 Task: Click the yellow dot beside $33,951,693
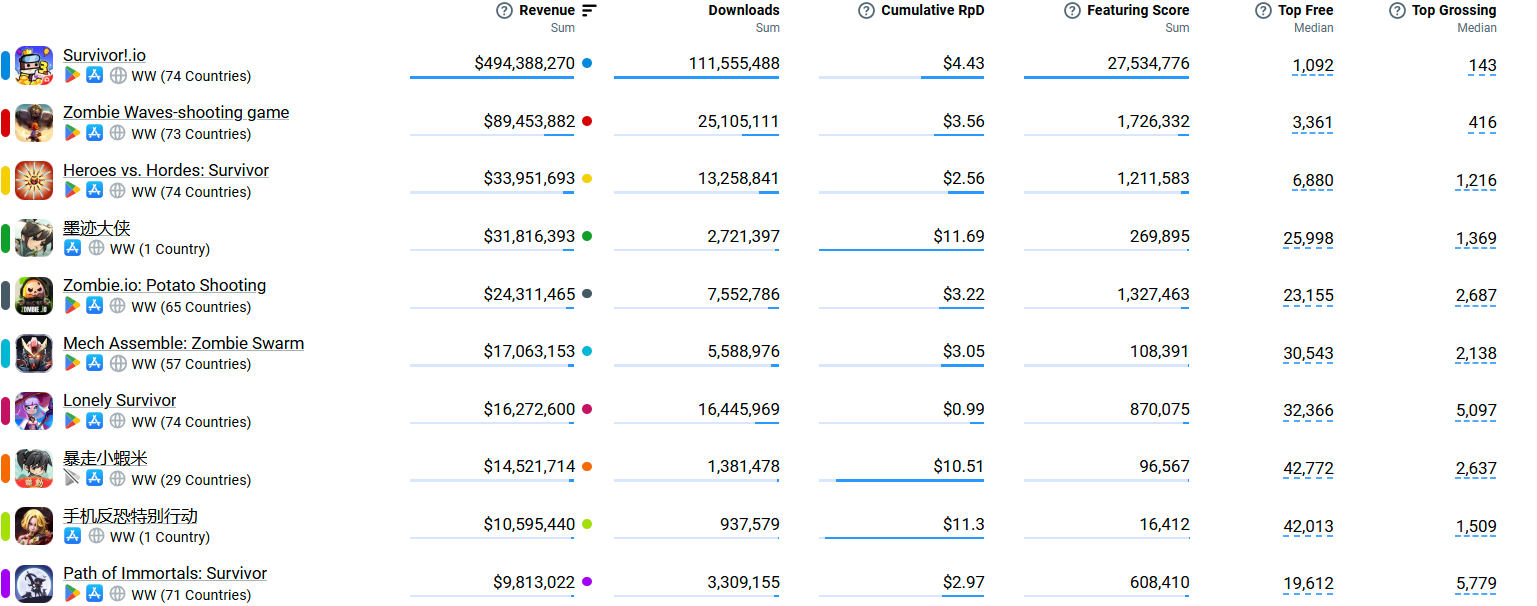587,179
